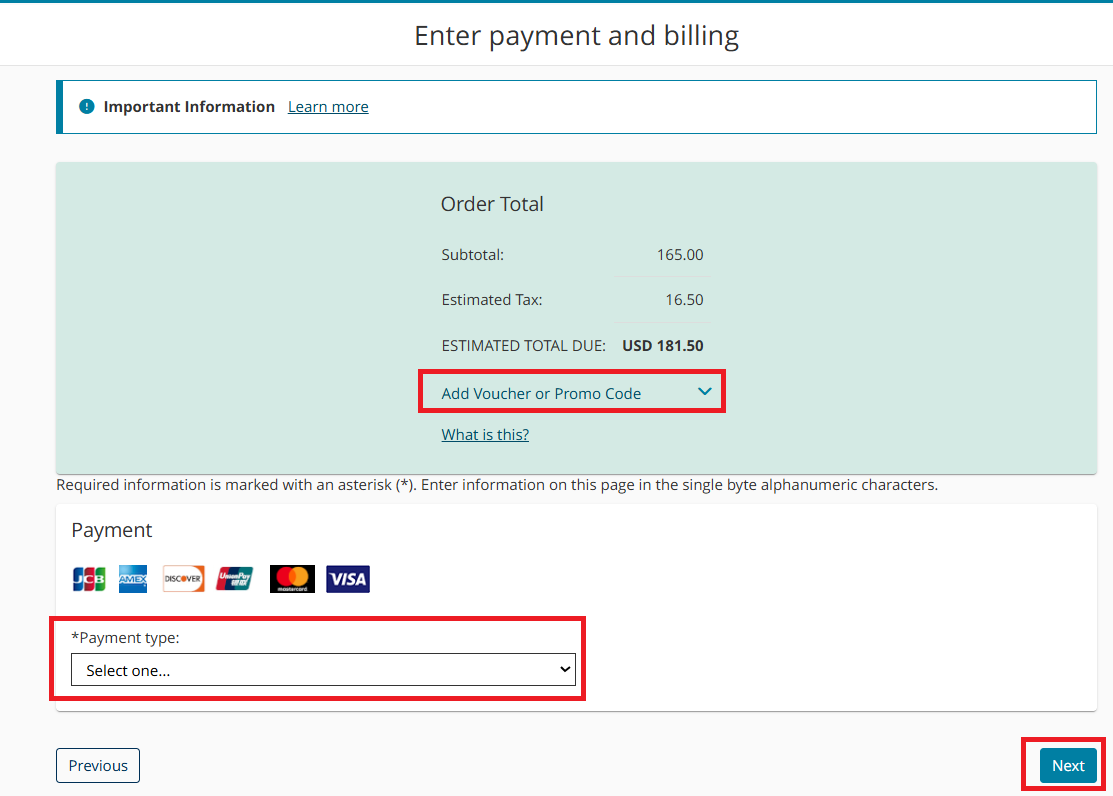
Task: Click the UnionPay card logo
Action: pyautogui.click(x=235, y=579)
